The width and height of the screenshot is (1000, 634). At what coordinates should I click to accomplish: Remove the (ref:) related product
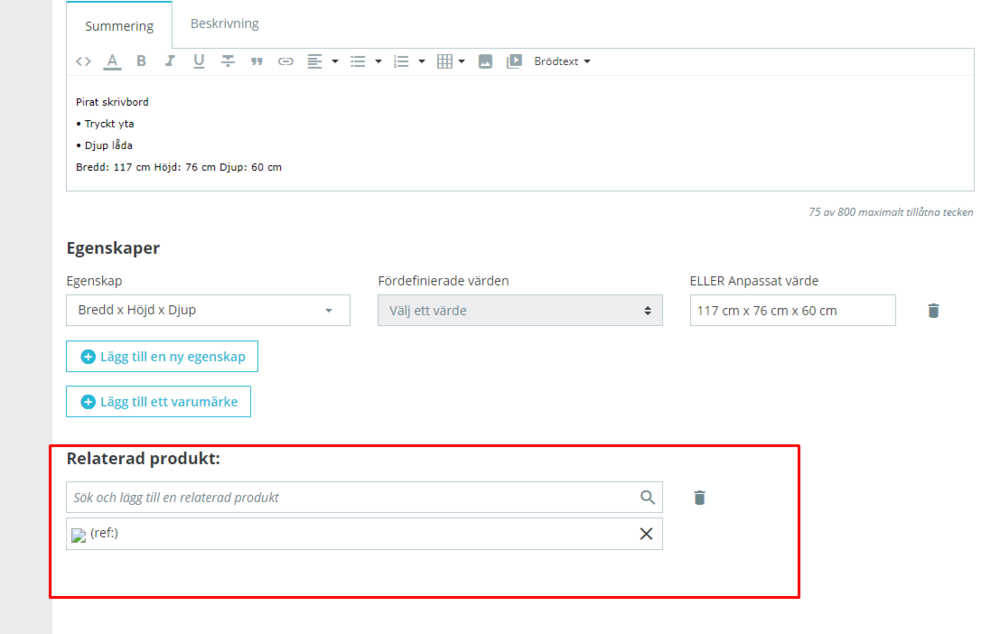[646, 534]
